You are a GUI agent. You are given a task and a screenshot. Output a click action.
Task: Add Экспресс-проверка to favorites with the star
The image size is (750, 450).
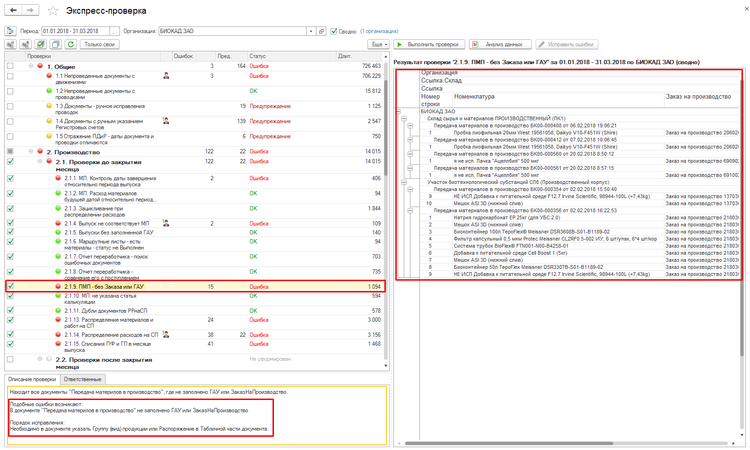(53, 11)
